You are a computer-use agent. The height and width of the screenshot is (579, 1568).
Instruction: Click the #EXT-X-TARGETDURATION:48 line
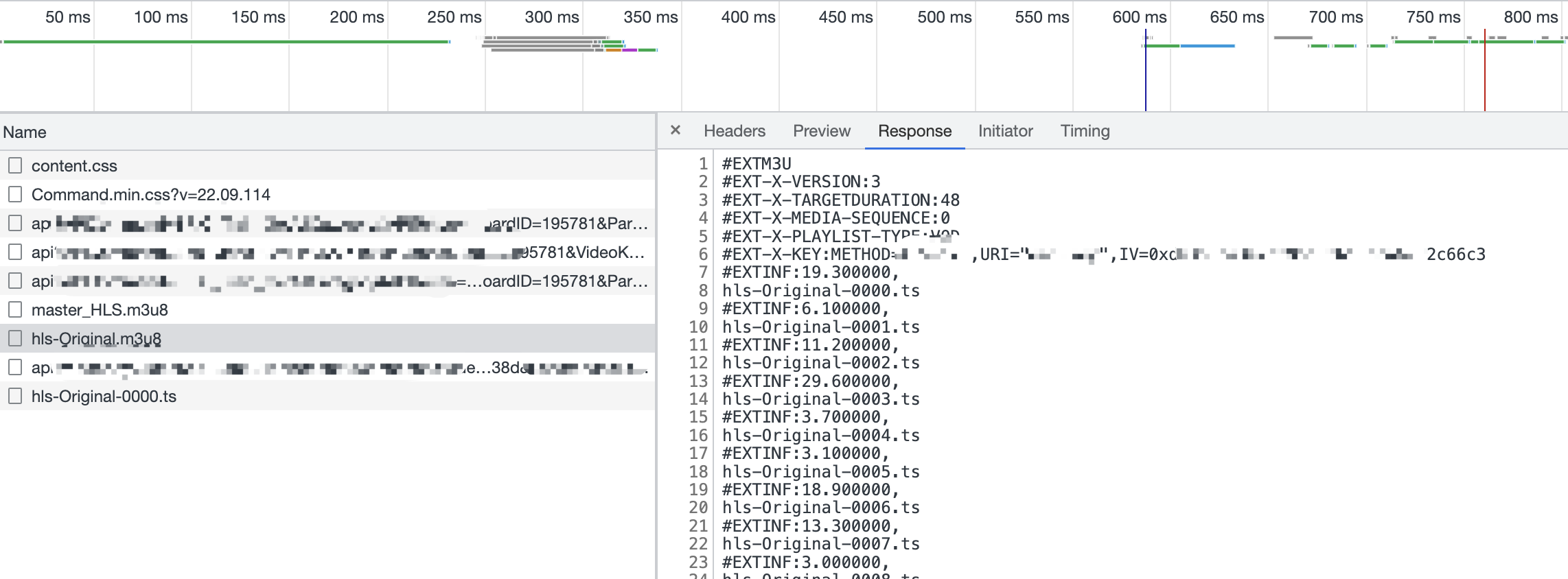coord(841,200)
